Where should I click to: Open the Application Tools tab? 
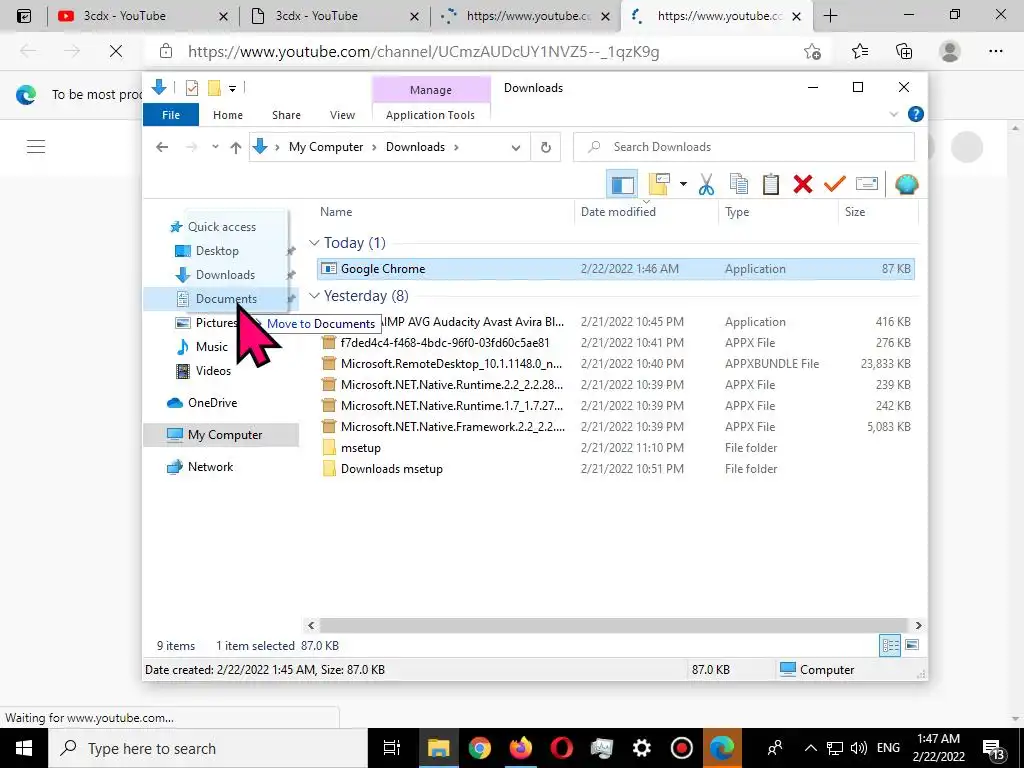click(x=430, y=115)
